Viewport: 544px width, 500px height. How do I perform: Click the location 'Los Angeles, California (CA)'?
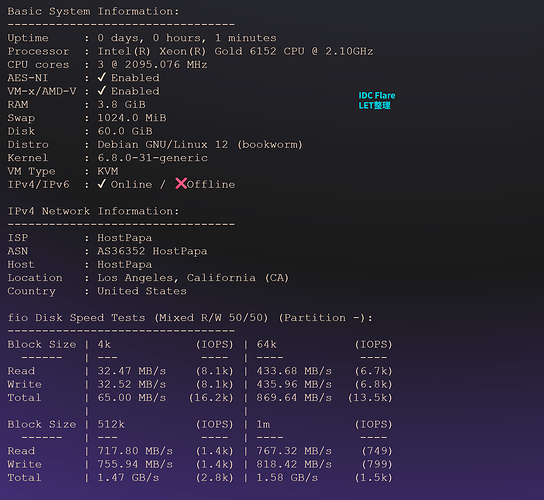coord(193,278)
